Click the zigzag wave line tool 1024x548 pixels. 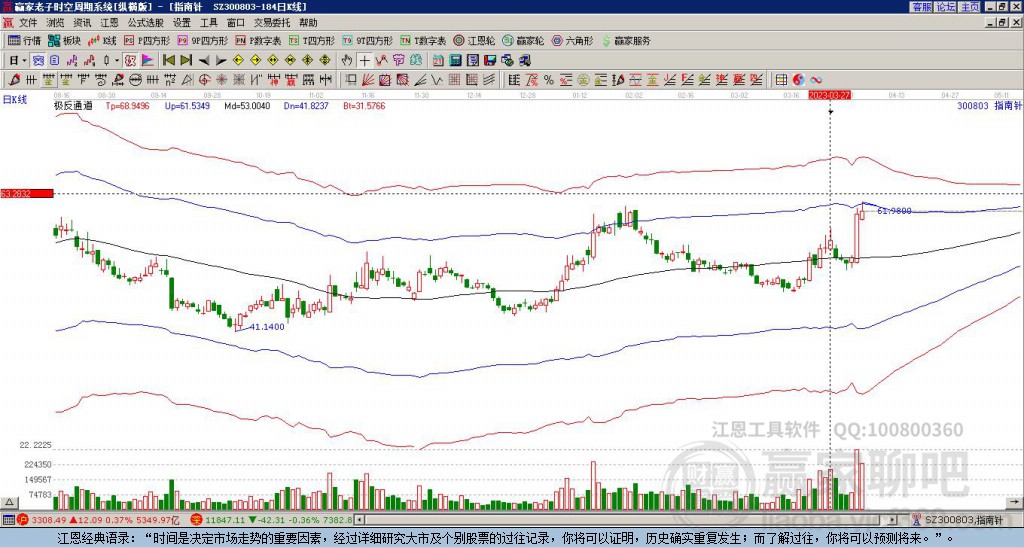[x=436, y=80]
